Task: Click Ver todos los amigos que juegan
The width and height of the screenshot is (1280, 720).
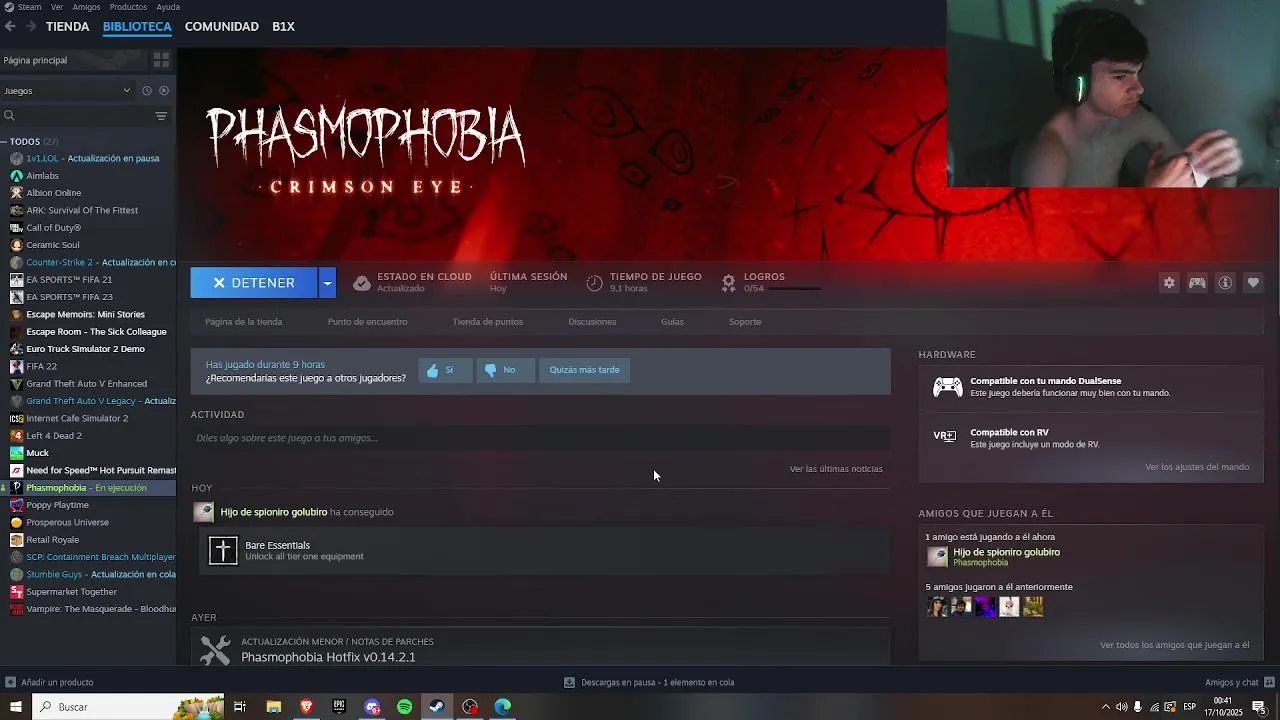Action: [x=1175, y=645]
